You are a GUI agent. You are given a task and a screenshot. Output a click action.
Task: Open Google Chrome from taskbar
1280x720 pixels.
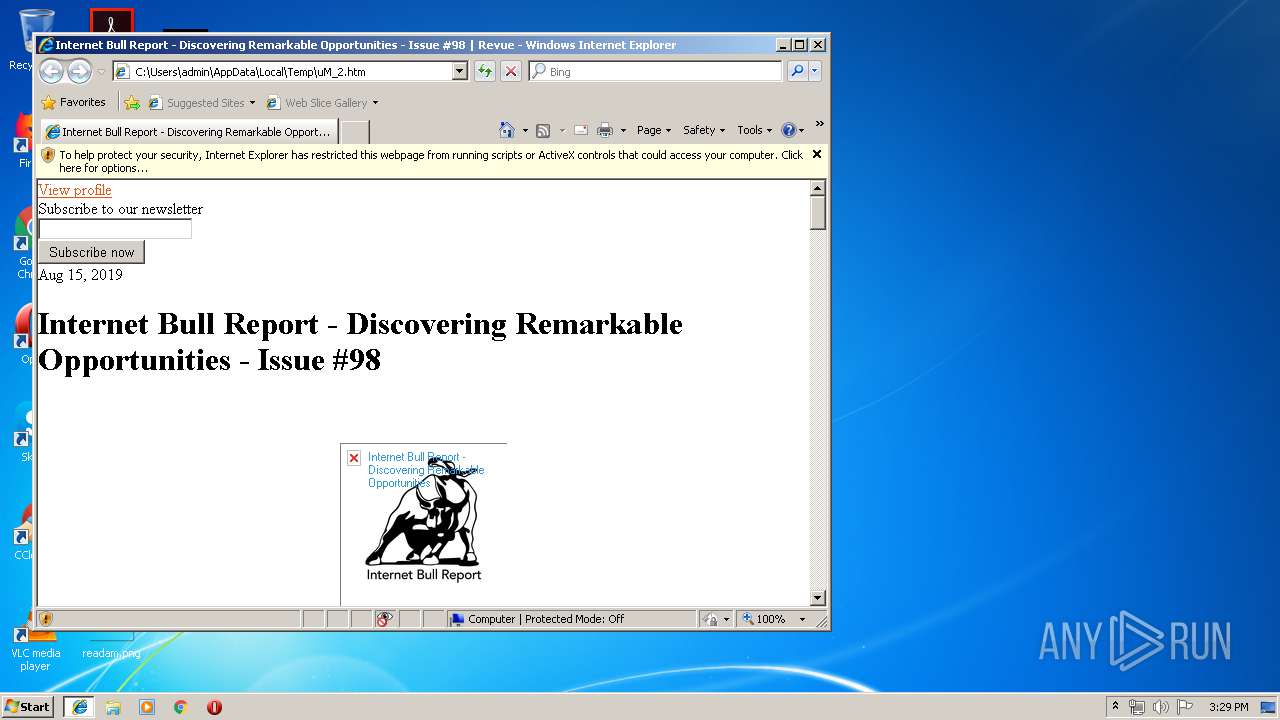[x=181, y=706]
